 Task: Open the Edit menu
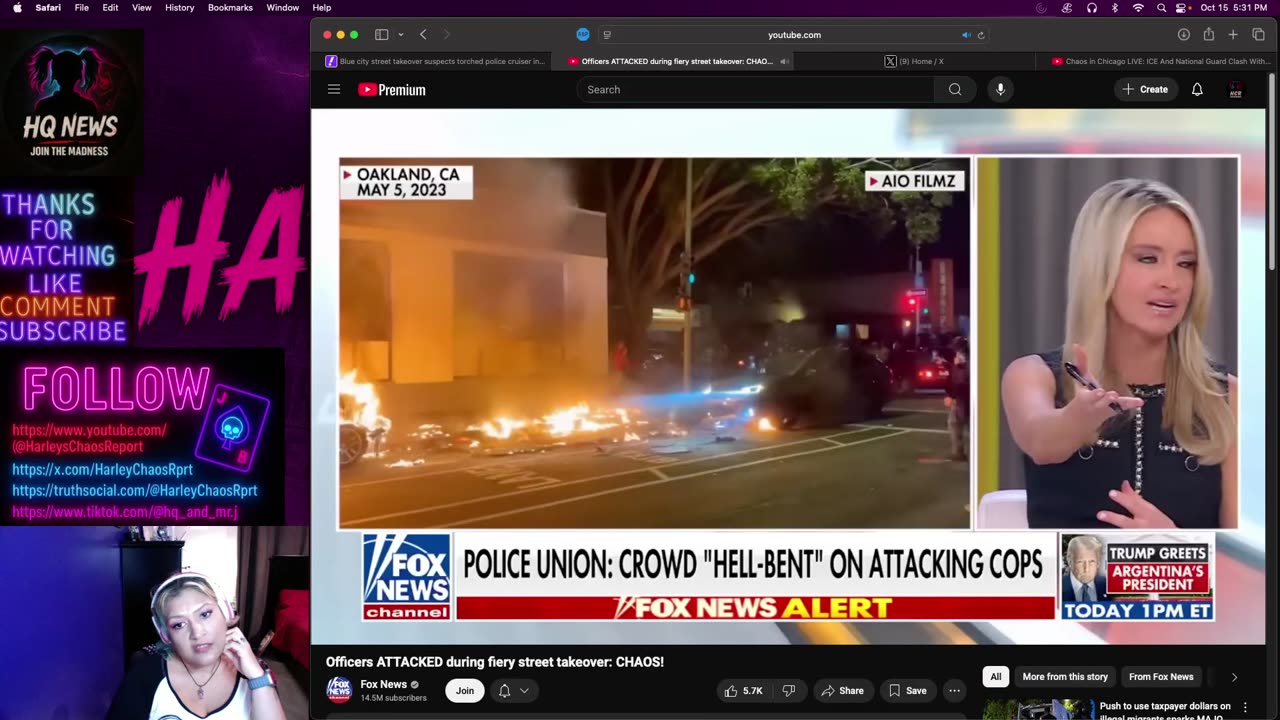(110, 7)
